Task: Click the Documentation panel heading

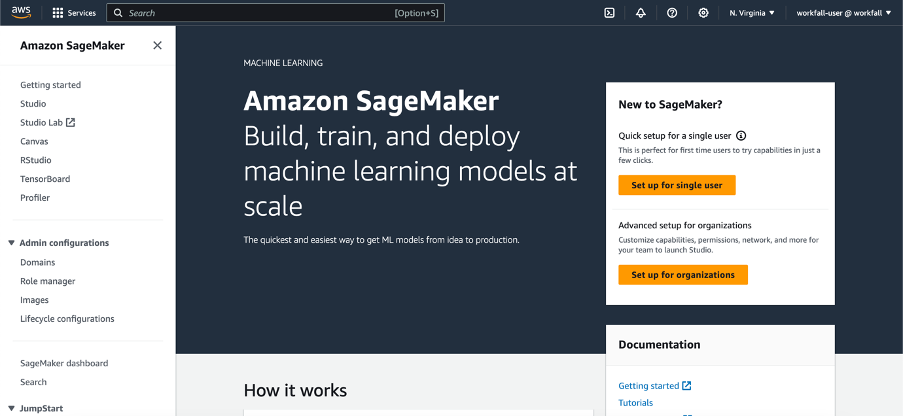Action: [659, 345]
